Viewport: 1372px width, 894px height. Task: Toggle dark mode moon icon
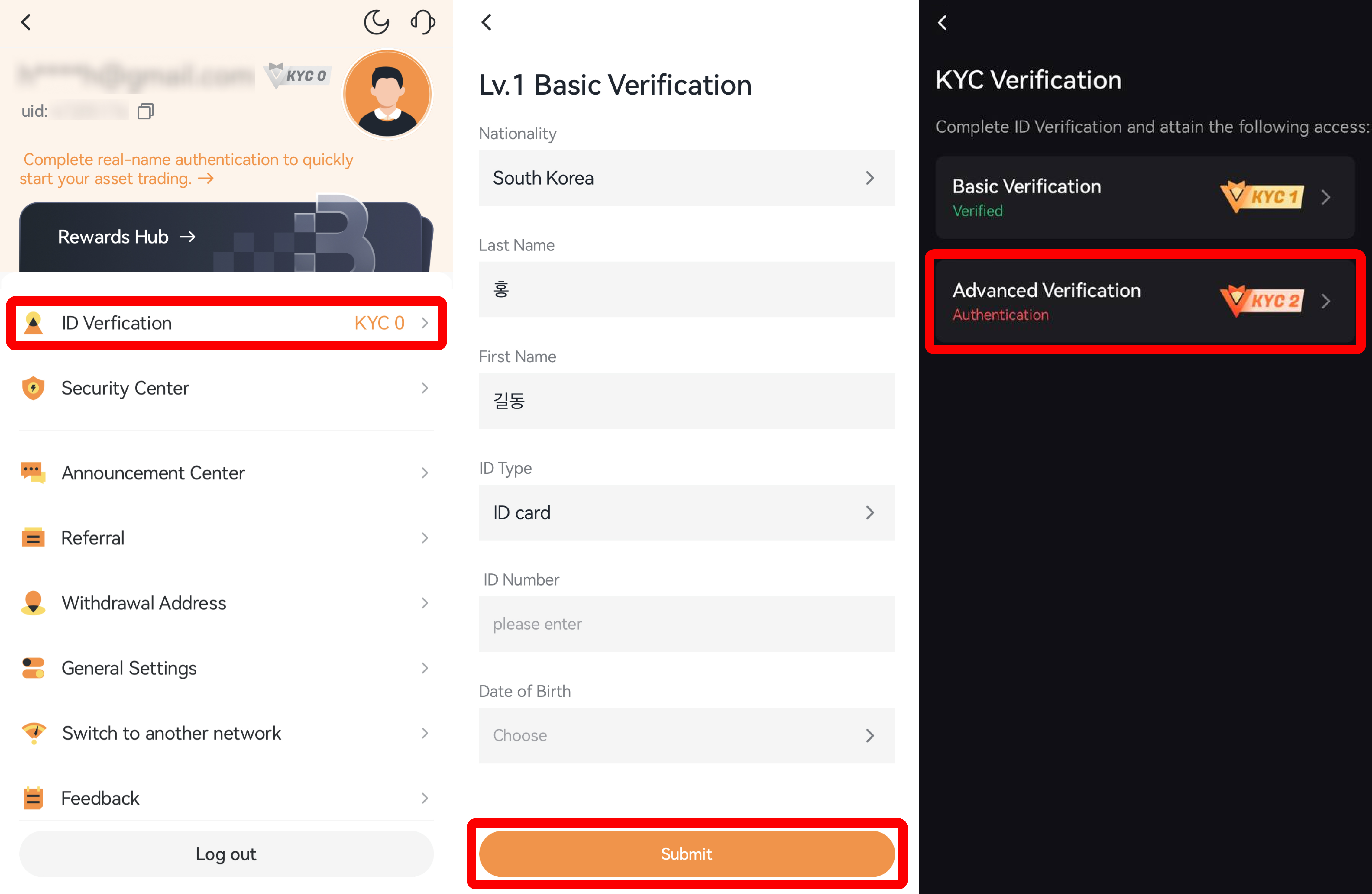click(x=376, y=22)
